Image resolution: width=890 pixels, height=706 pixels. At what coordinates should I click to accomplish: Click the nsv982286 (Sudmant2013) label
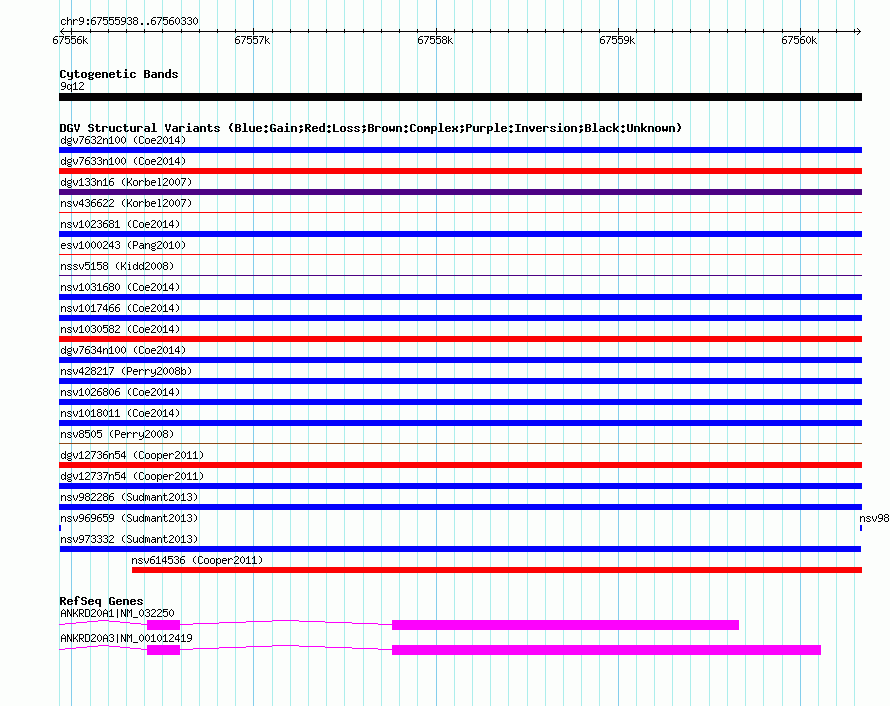pos(129,497)
